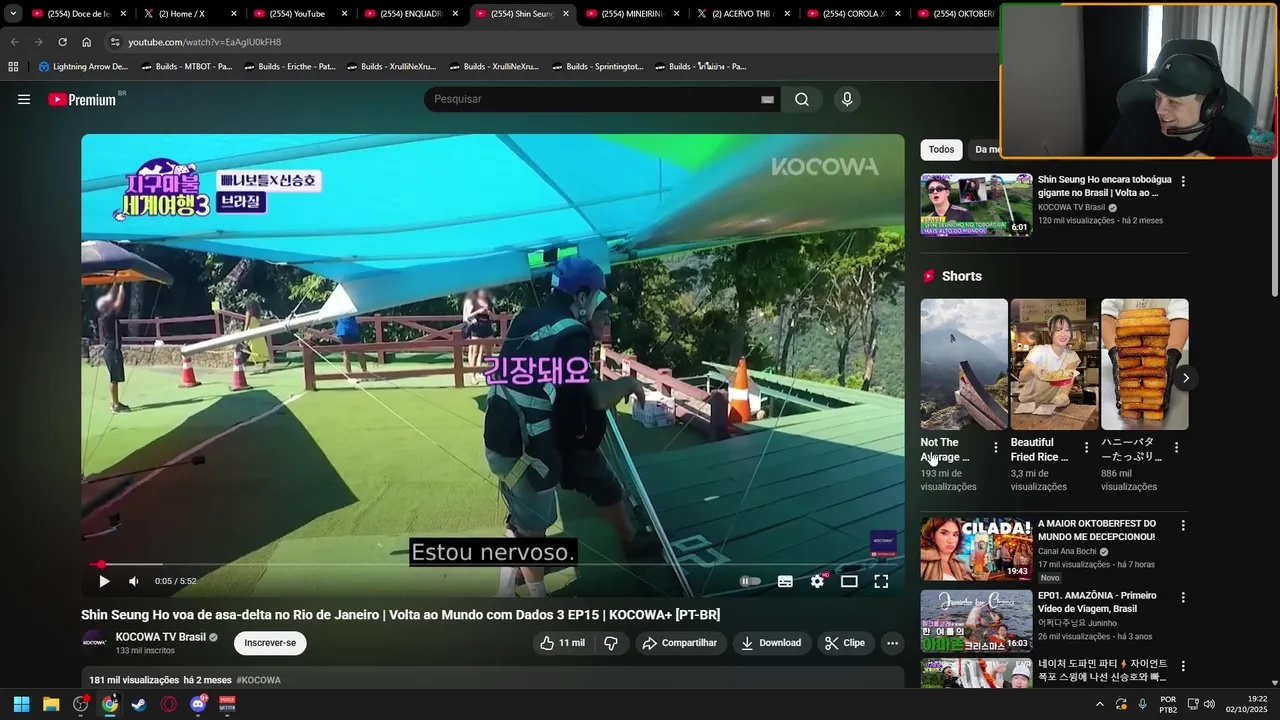Close the Shin Seung tab
1280x720 pixels.
[x=566, y=14]
